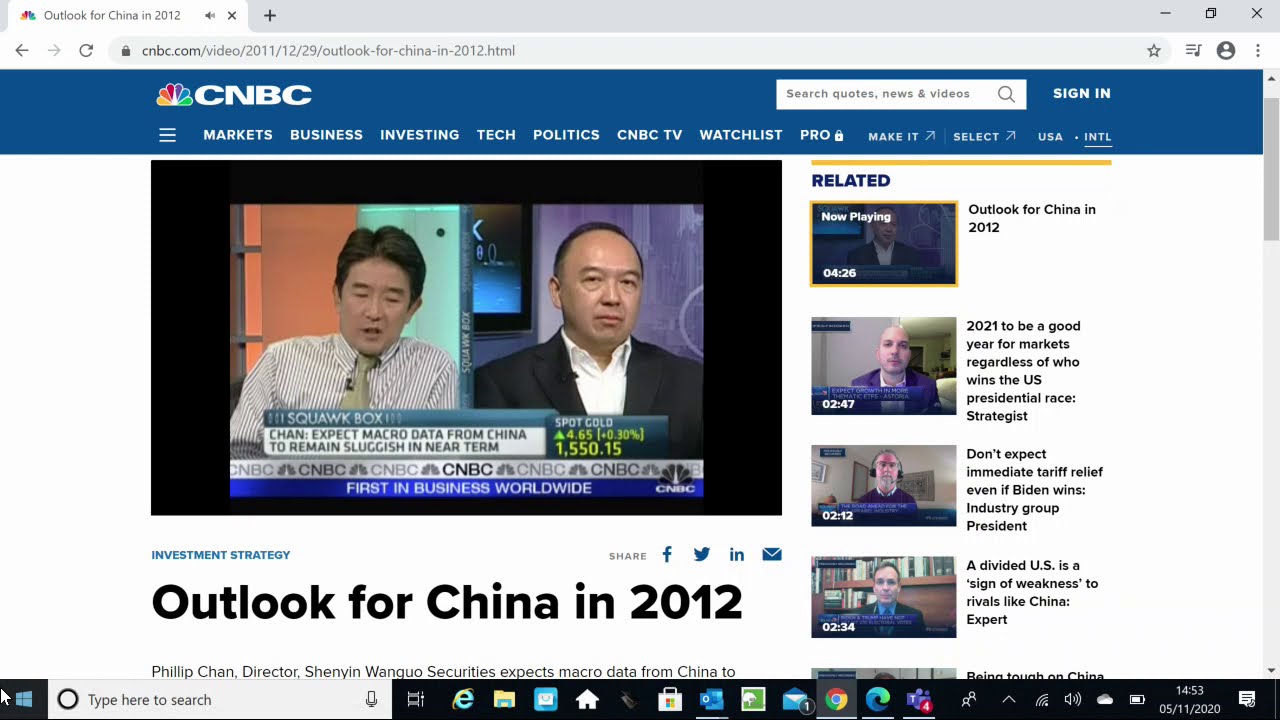
Task: Open Chrome three-dot menu
Action: pyautogui.click(x=1258, y=50)
